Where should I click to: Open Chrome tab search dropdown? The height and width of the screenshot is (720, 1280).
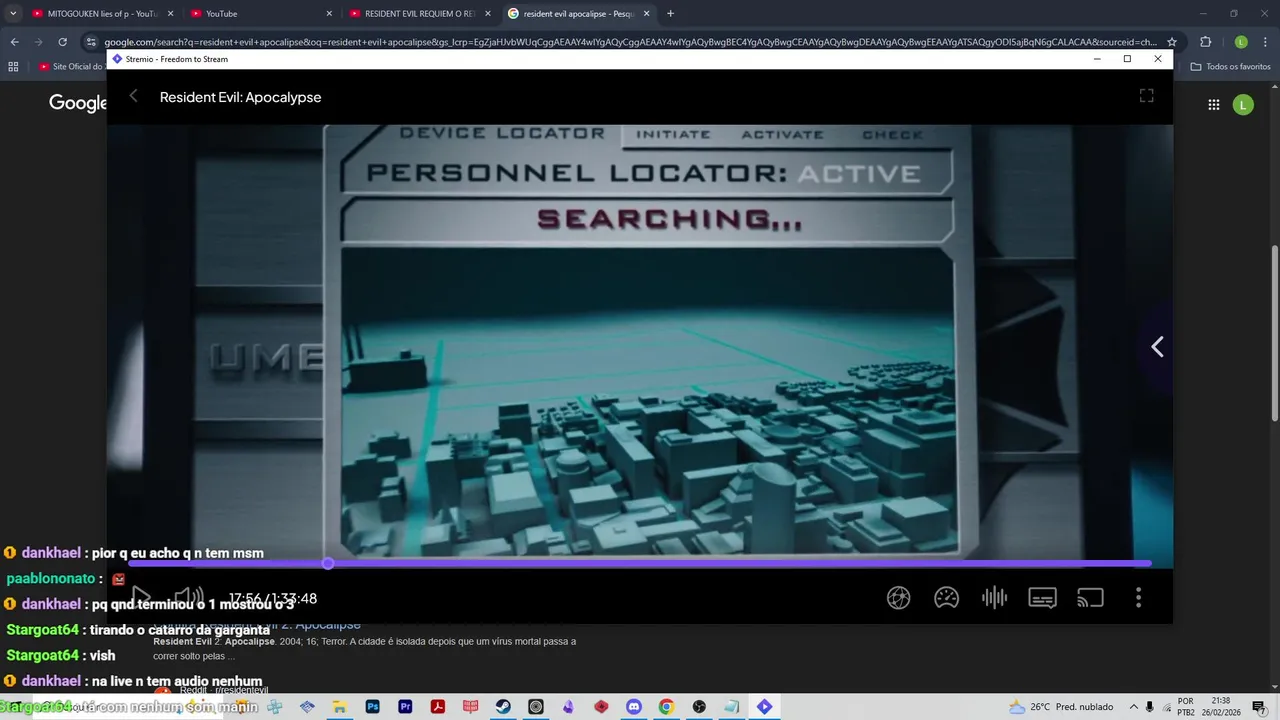(x=13, y=14)
